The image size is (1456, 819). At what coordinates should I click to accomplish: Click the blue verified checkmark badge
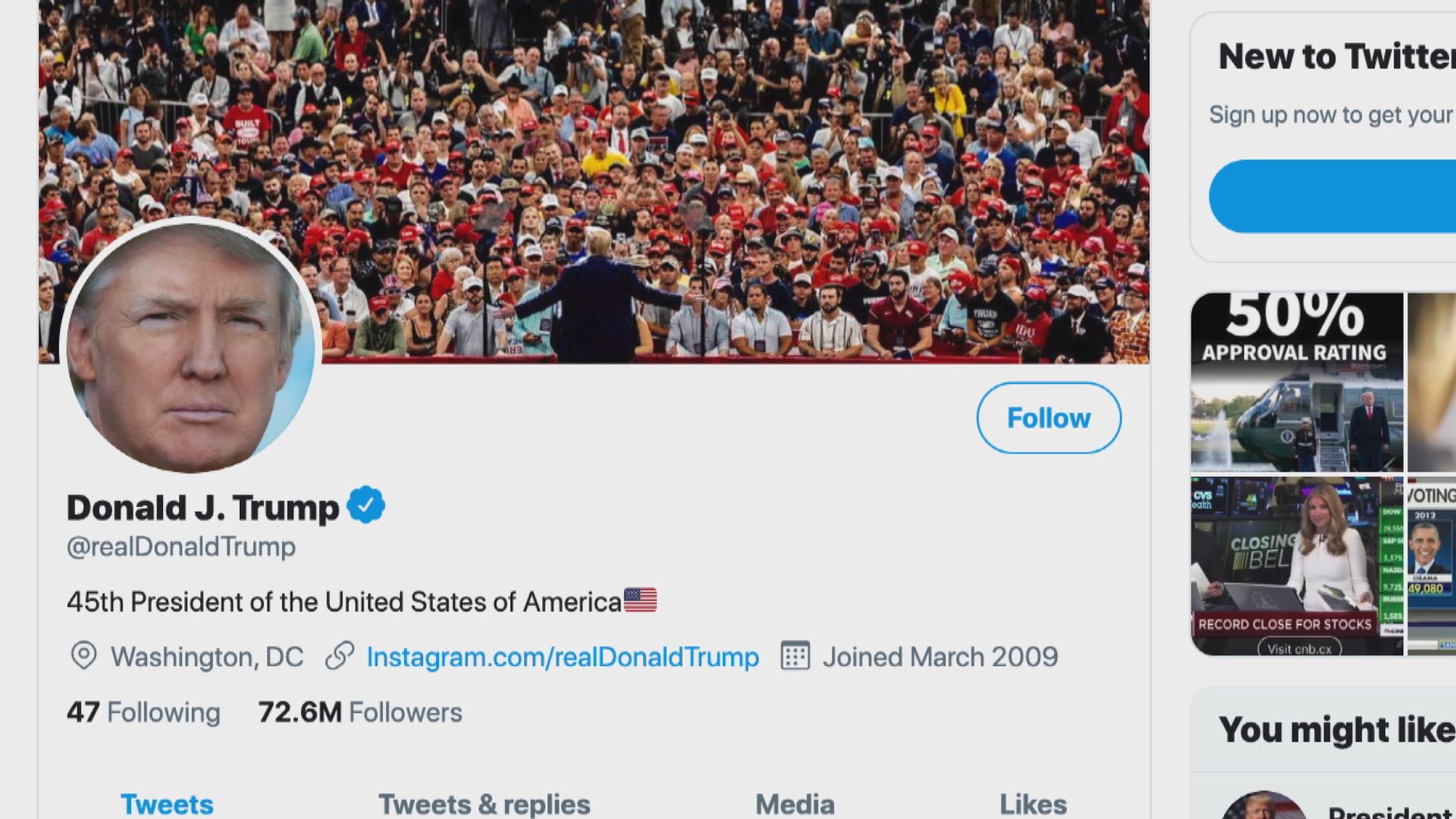tap(366, 505)
